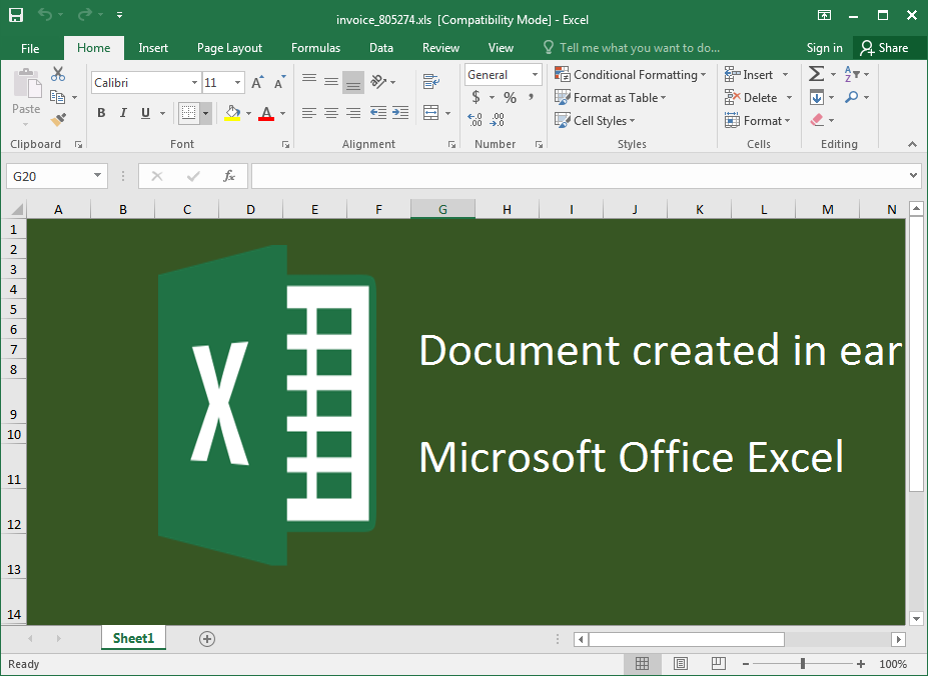
Task: Apply Percent Style format
Action: [510, 97]
